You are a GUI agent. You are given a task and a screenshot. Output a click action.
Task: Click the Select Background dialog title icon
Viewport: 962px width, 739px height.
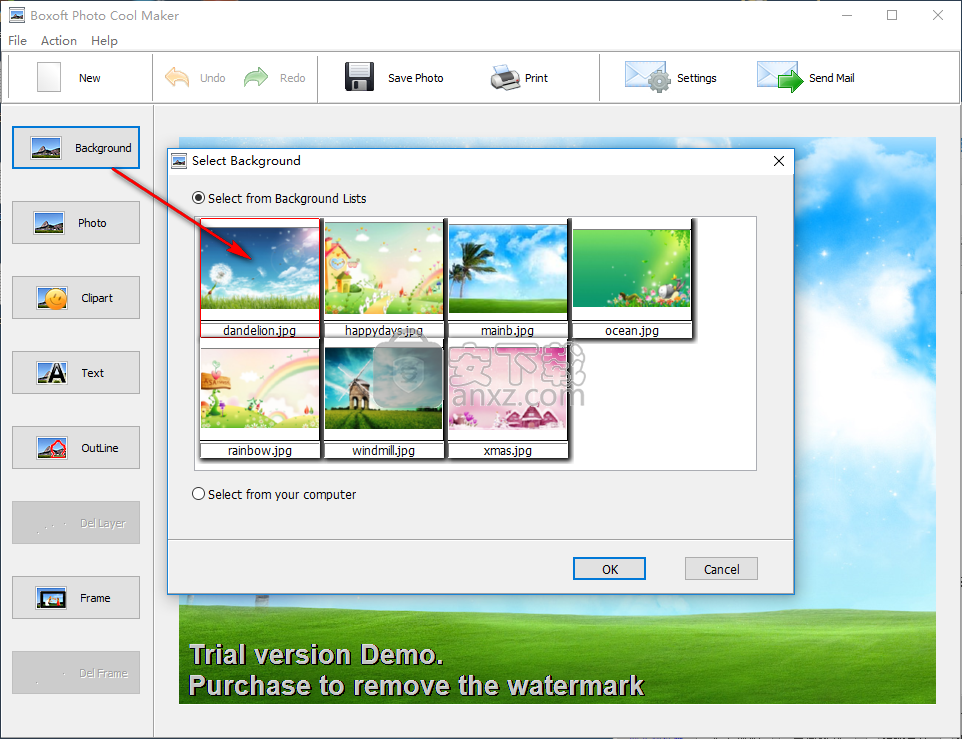click(x=179, y=161)
